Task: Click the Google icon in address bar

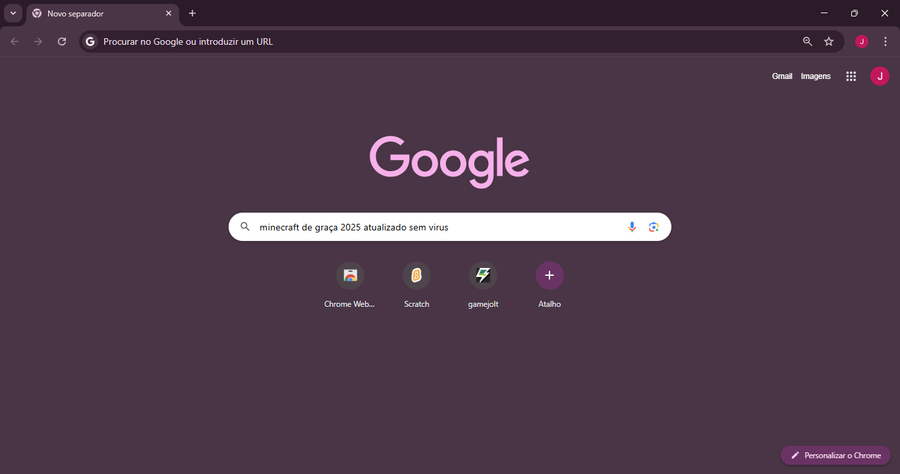Action: (x=90, y=41)
